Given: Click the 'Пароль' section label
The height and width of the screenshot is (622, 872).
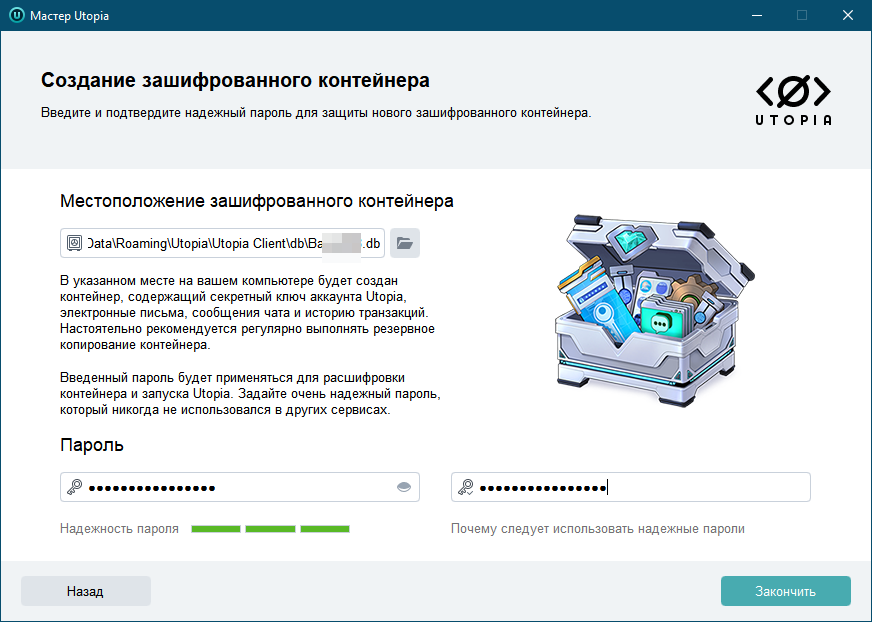Looking at the screenshot, I should [x=92, y=445].
